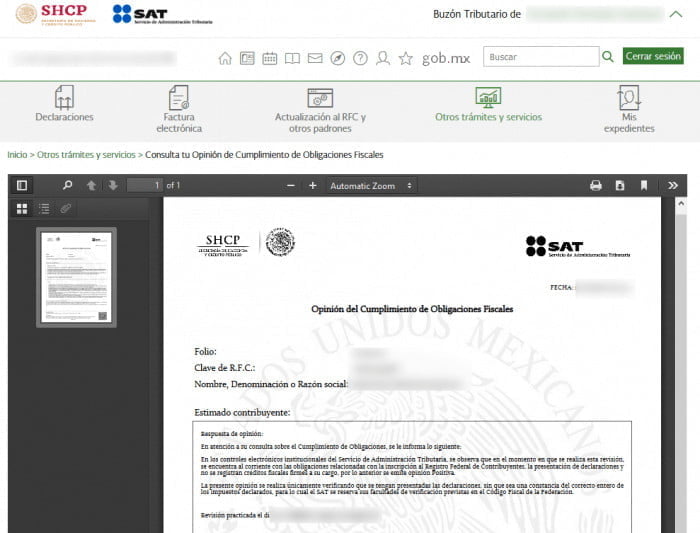The image size is (700, 533).
Task: Go to the home icon
Action: tap(225, 58)
